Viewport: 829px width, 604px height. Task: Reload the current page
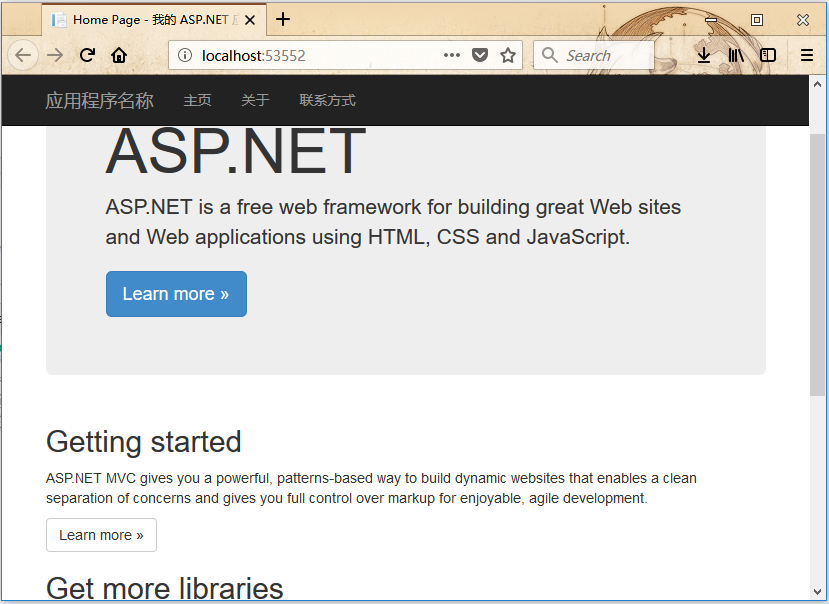coord(87,56)
